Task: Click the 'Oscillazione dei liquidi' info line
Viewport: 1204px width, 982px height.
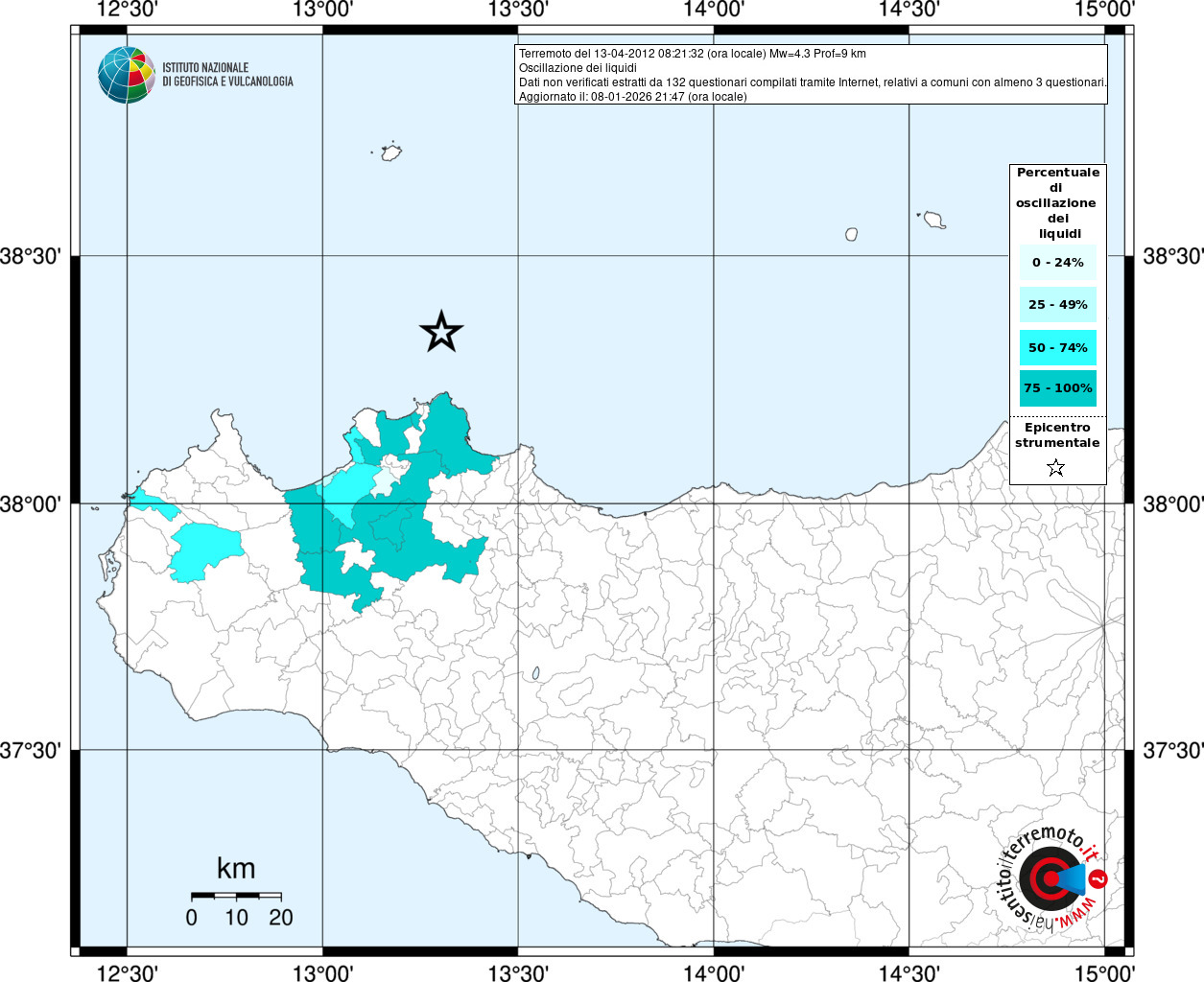Action: [x=578, y=68]
